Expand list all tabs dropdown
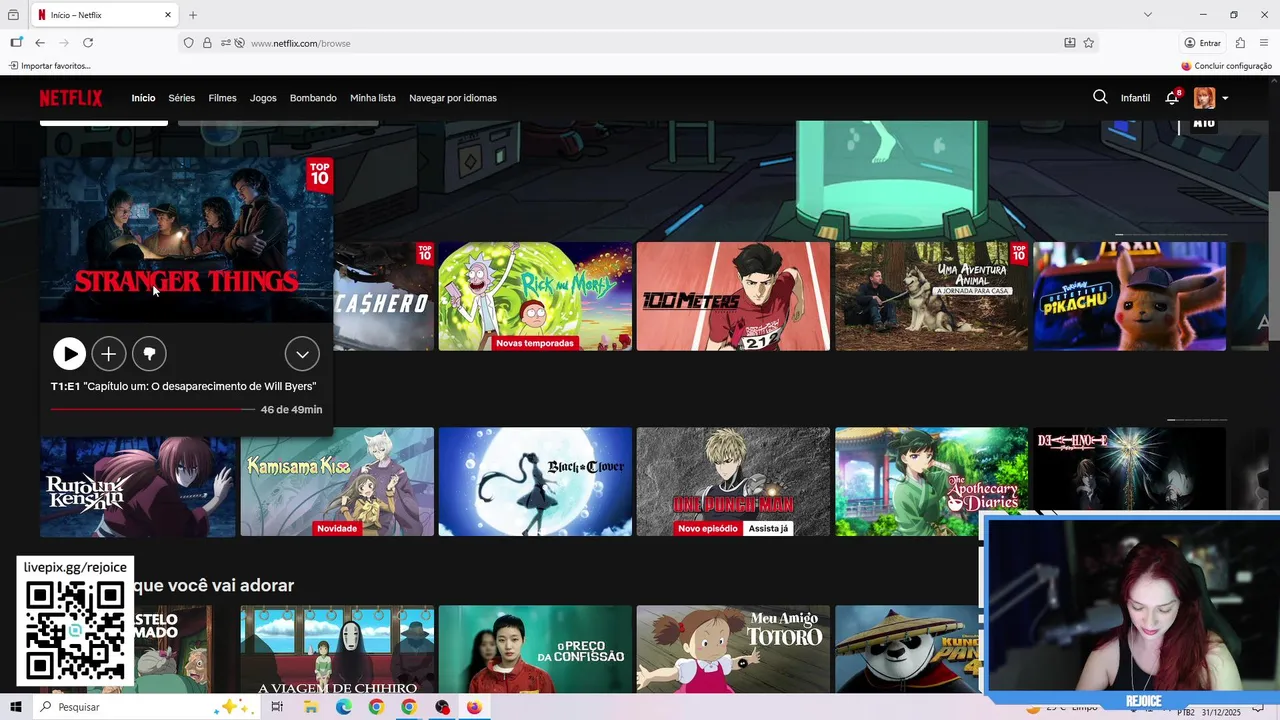This screenshot has height=720, width=1280. point(1148,15)
